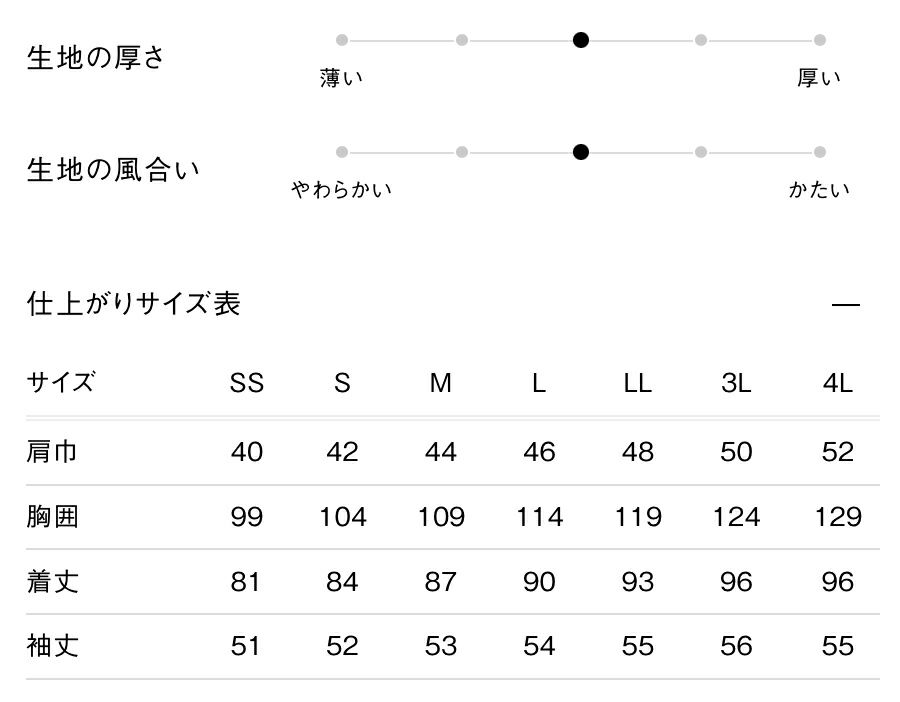Click the second dot on 生地の厚さ scale

click(462, 40)
